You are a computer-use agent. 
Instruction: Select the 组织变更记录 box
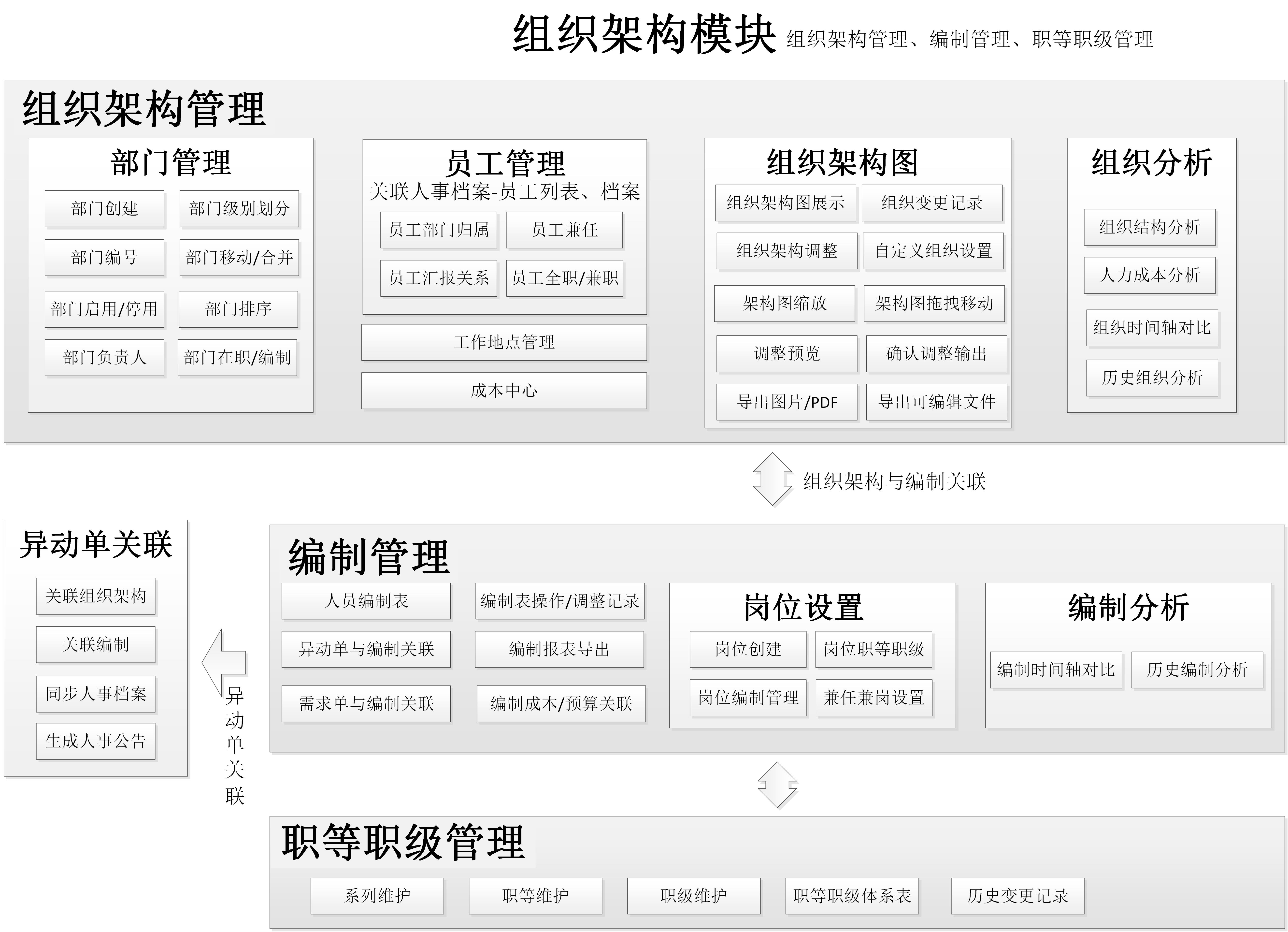[932, 203]
